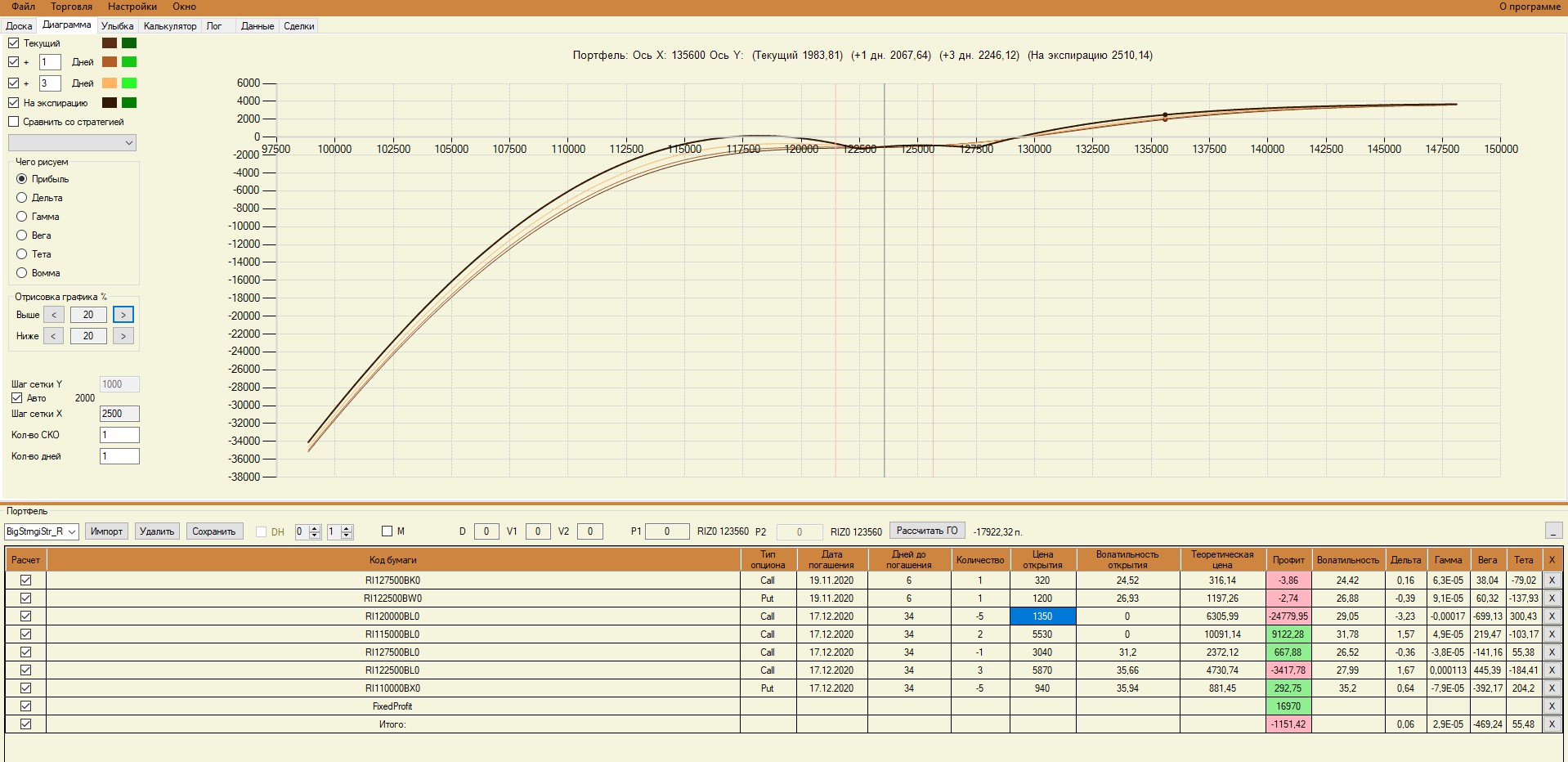Remove the RI110000BX0 row with X

1552,688
